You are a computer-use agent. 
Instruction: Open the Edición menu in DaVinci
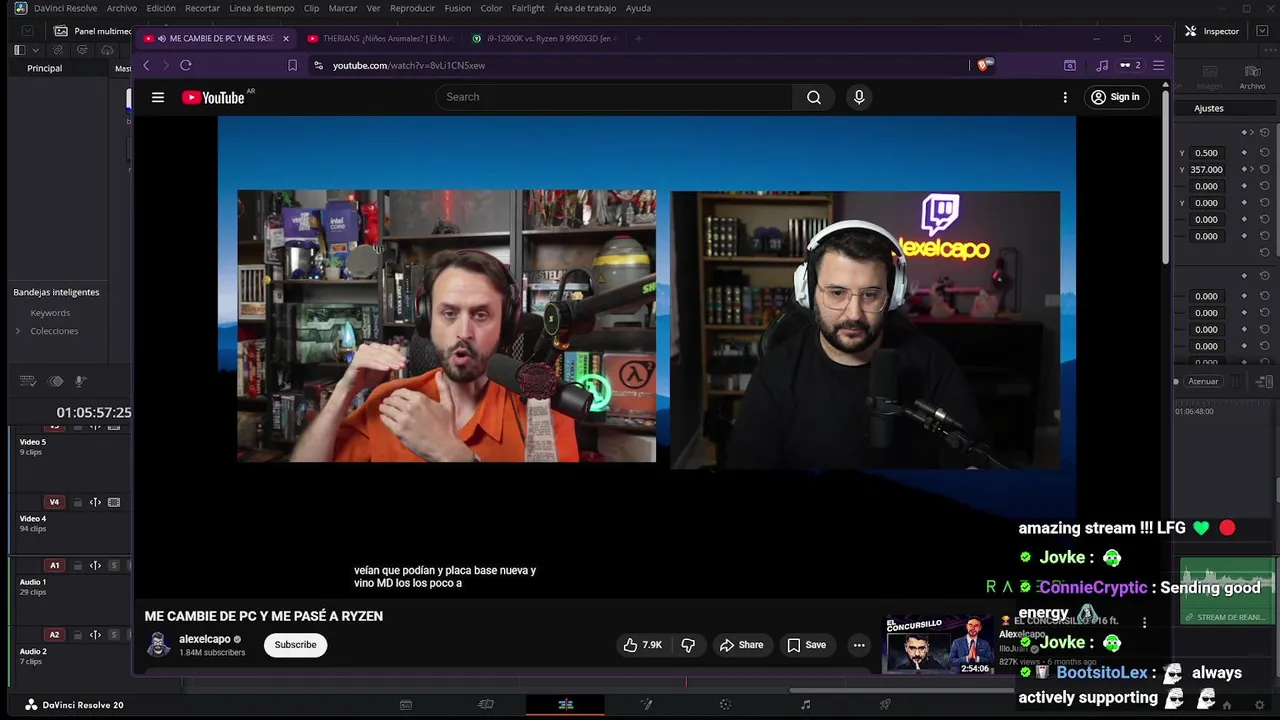161,8
